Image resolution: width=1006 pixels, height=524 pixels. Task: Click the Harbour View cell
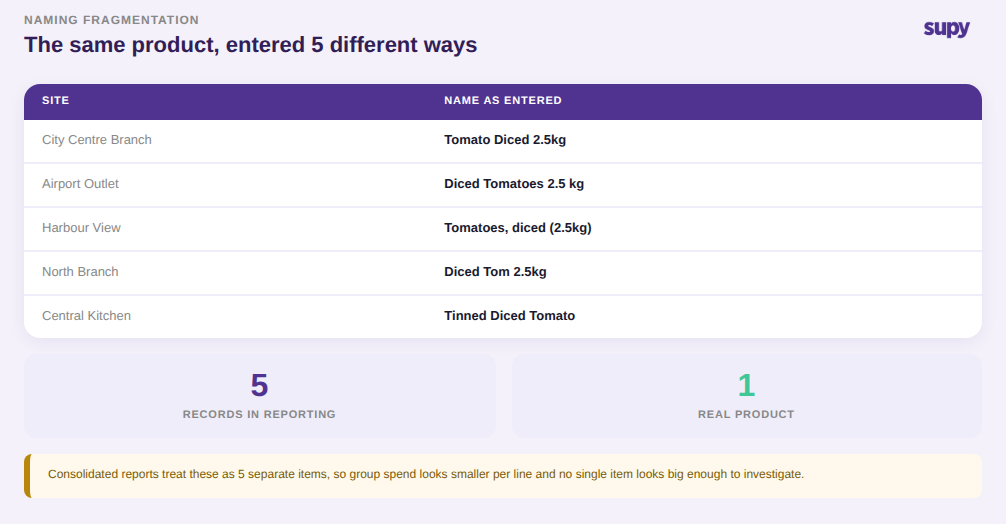[x=81, y=228]
